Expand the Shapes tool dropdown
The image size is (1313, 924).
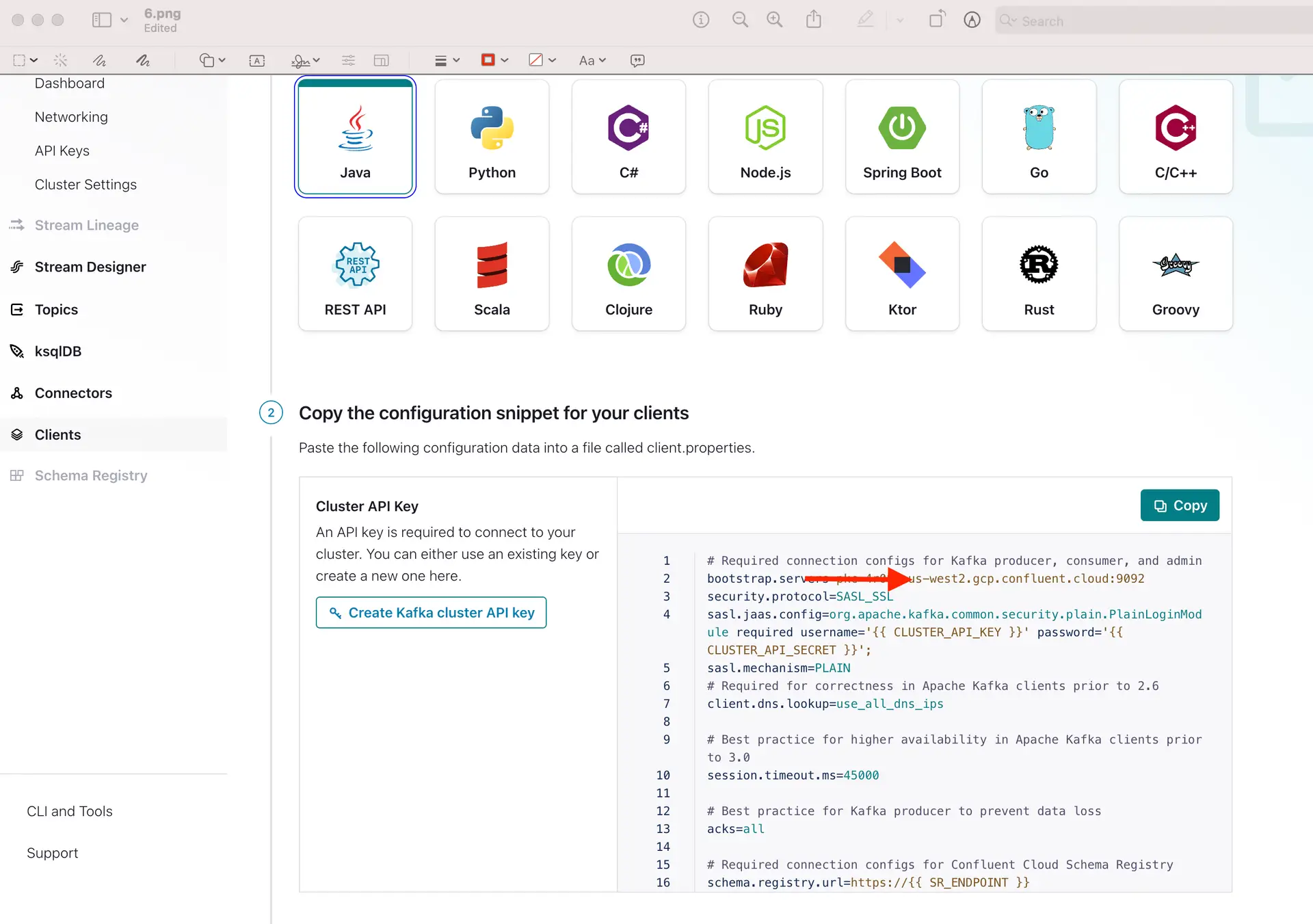212,60
